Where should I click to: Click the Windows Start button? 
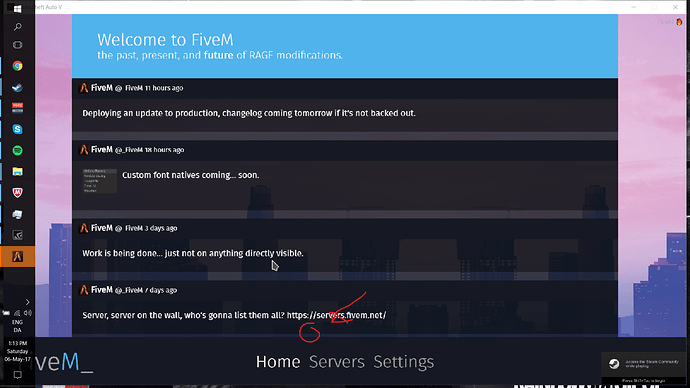(x=18, y=8)
